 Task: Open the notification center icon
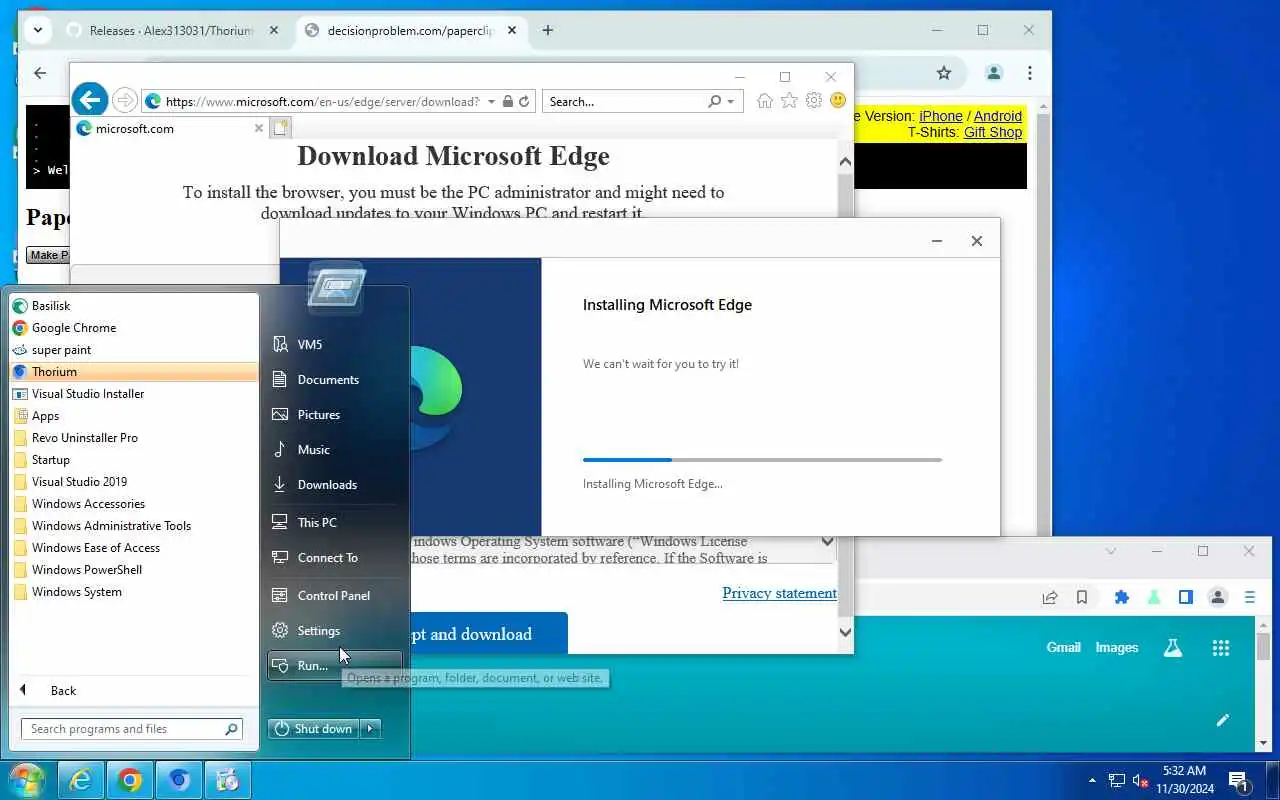pyautogui.click(x=1238, y=780)
